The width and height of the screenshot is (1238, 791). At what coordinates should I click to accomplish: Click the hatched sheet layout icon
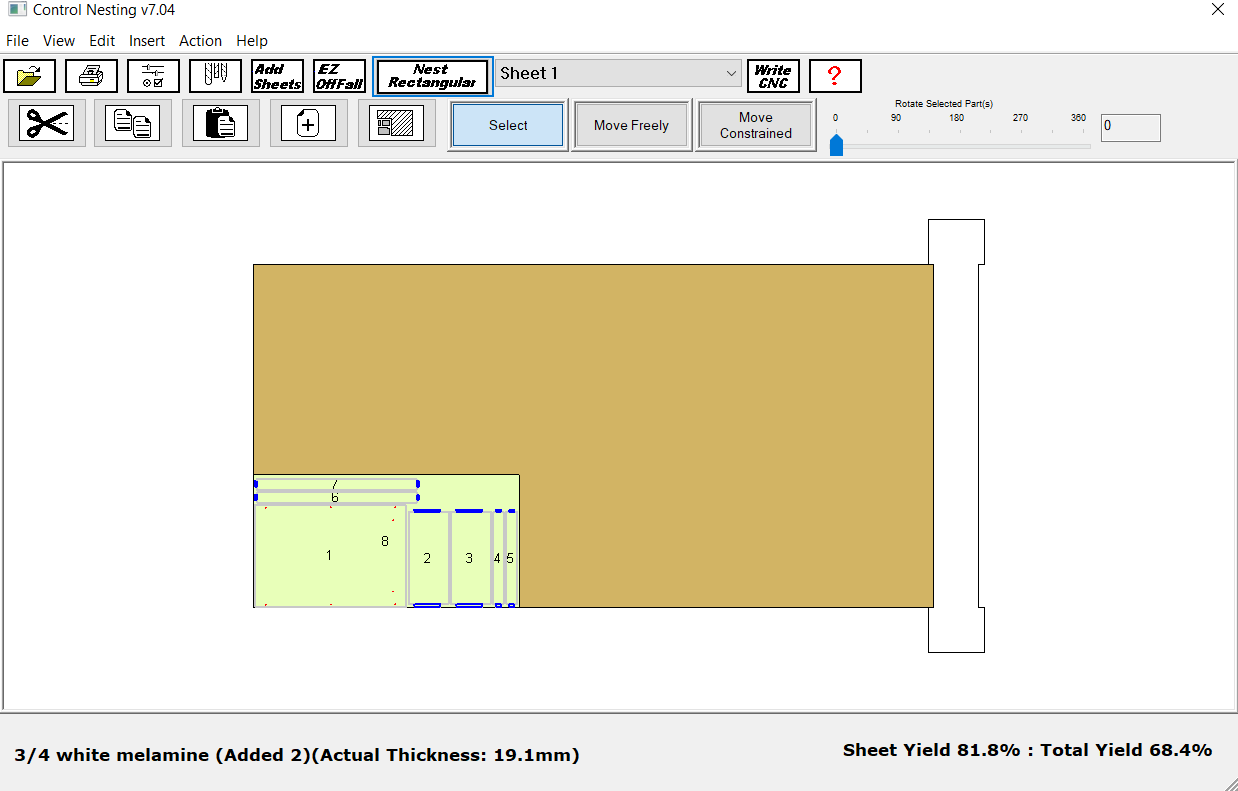396,123
